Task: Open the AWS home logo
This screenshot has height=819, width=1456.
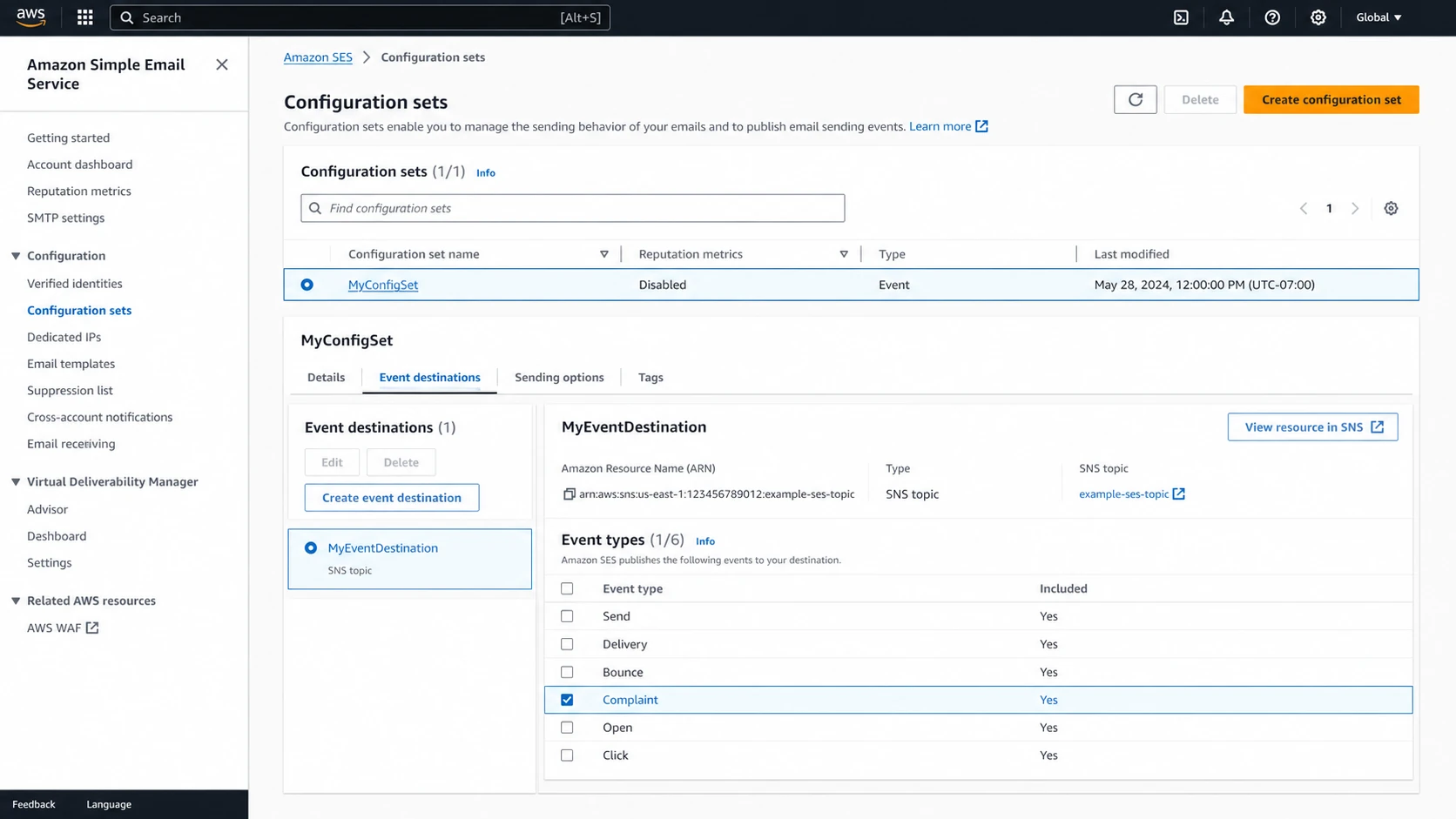Action: tap(30, 17)
